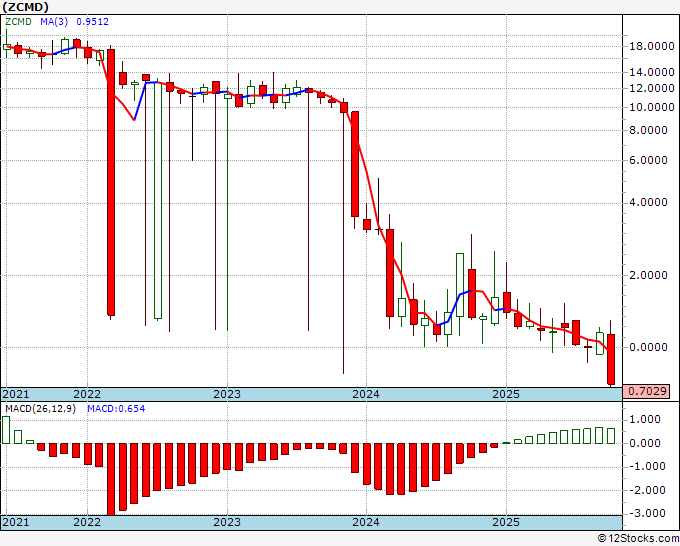This screenshot has width=680, height=546.
Task: Click 2021 on the MACD time axis
Action: point(16,522)
